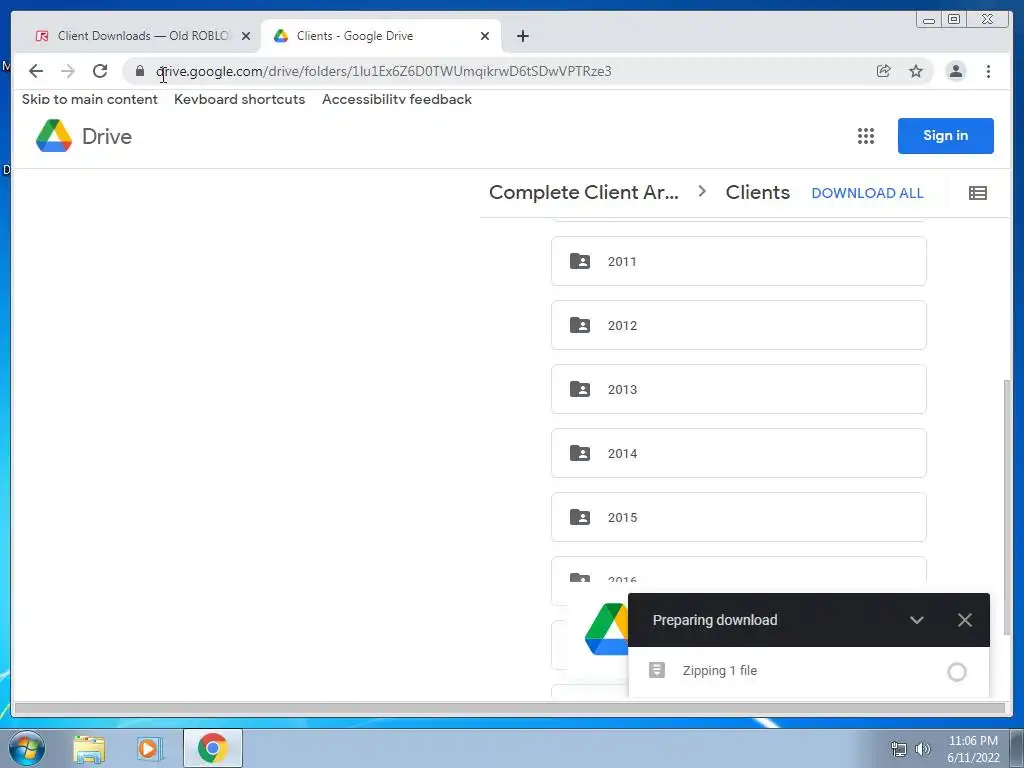Click the Google Drive logo
The image size is (1024, 768).
pos(84,136)
